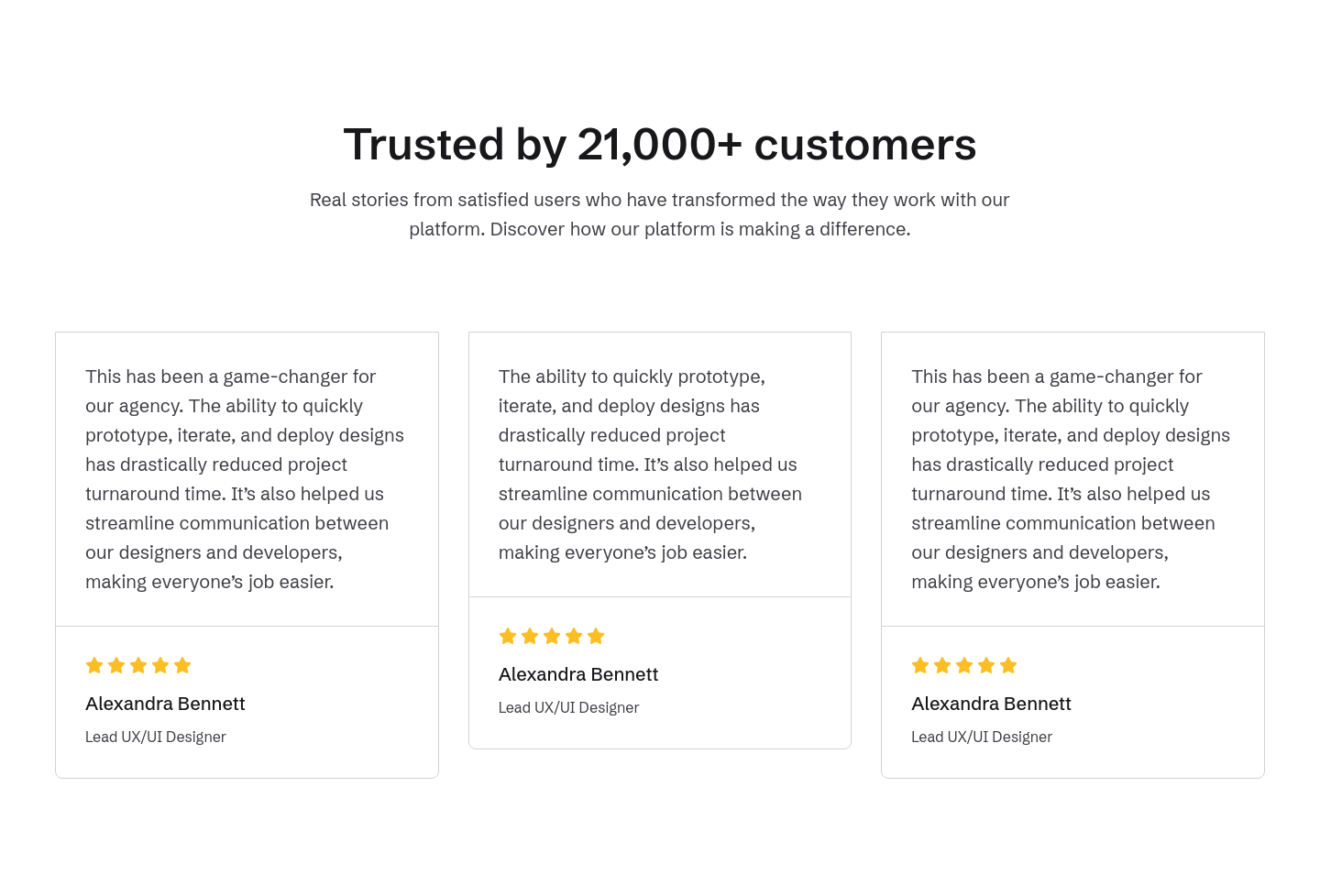1320x896 pixels.
Task: Click testimonial text in the middle card
Action: tap(650, 464)
